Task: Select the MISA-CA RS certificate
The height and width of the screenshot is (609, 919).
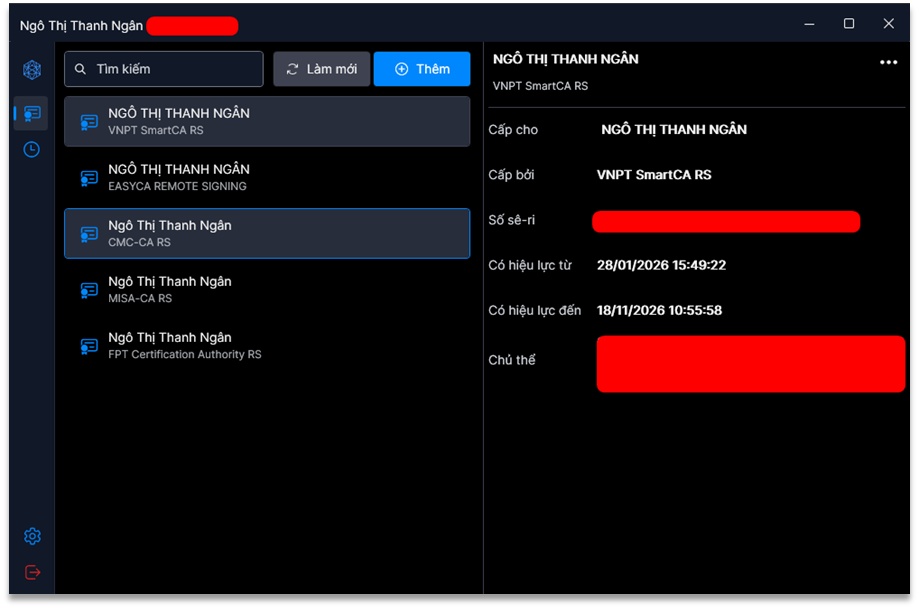Action: point(267,290)
